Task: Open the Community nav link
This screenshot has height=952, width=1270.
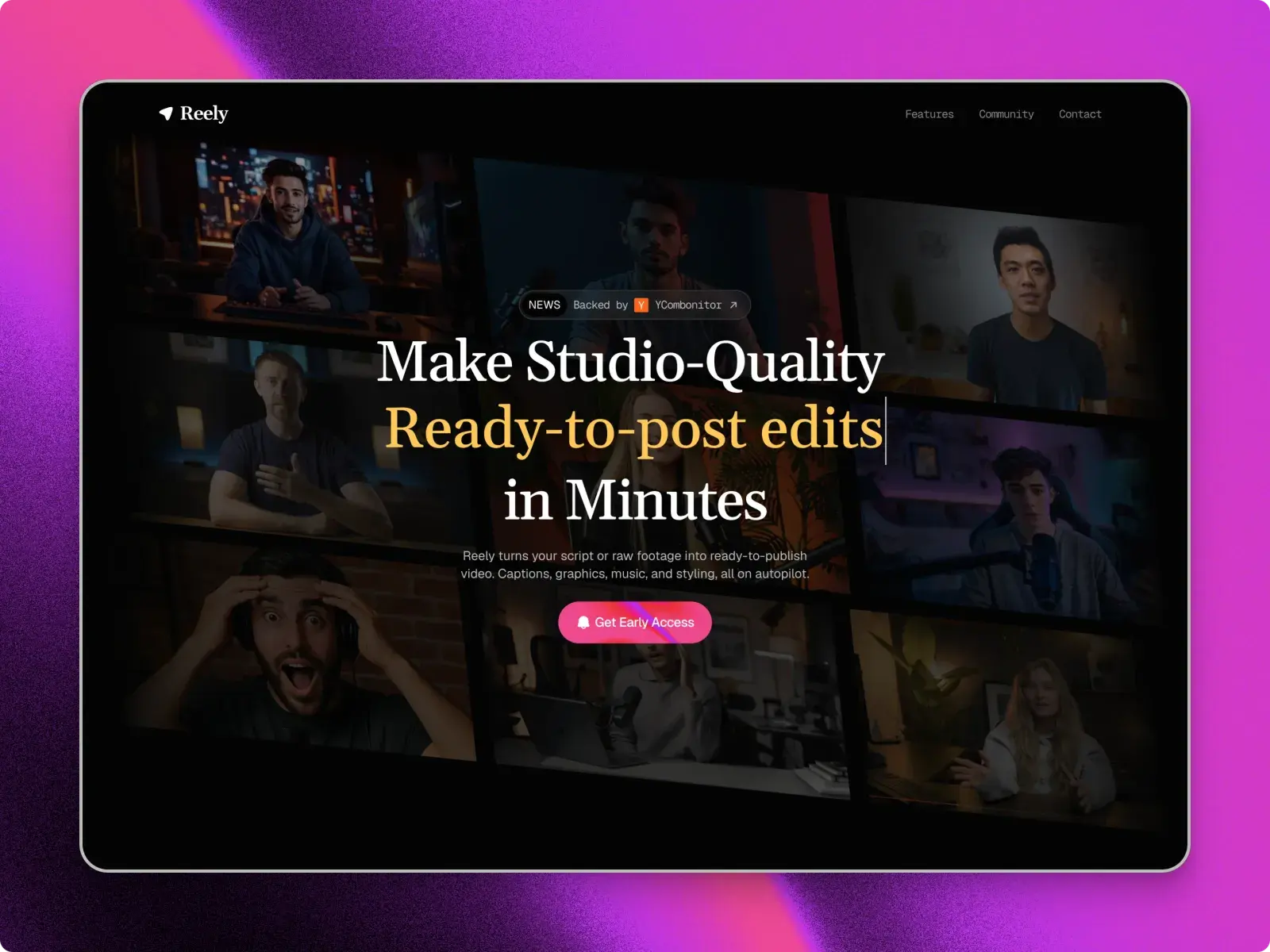Action: tap(1006, 114)
